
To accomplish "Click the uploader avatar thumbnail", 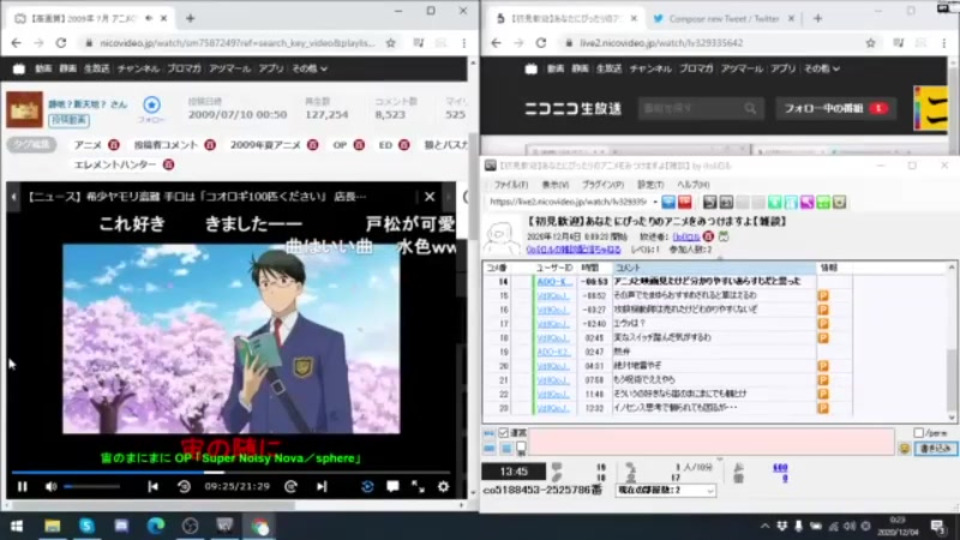I will [24, 110].
